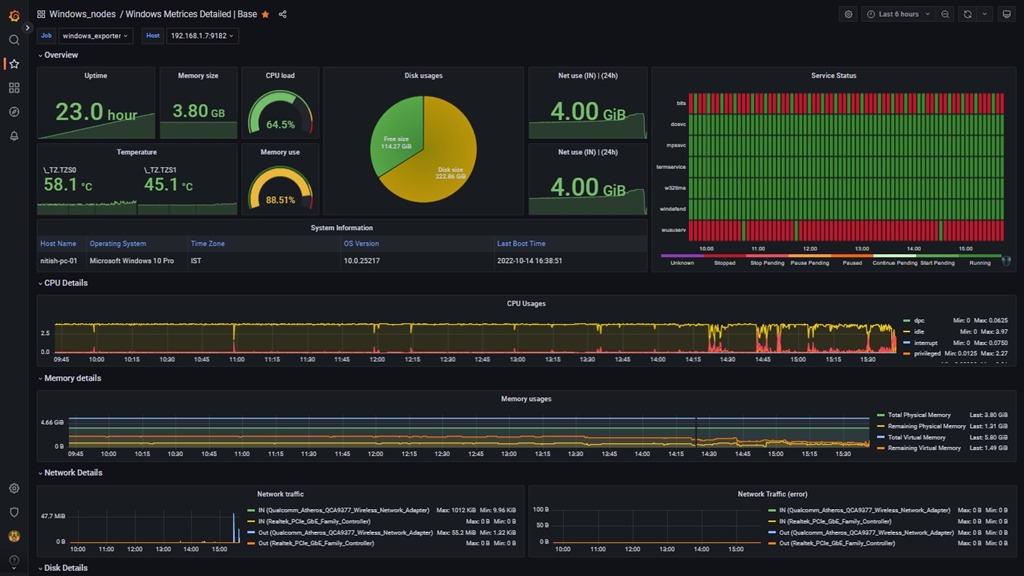Unstar the dashboard using the star icon
This screenshot has width=1024, height=576.
265,15
